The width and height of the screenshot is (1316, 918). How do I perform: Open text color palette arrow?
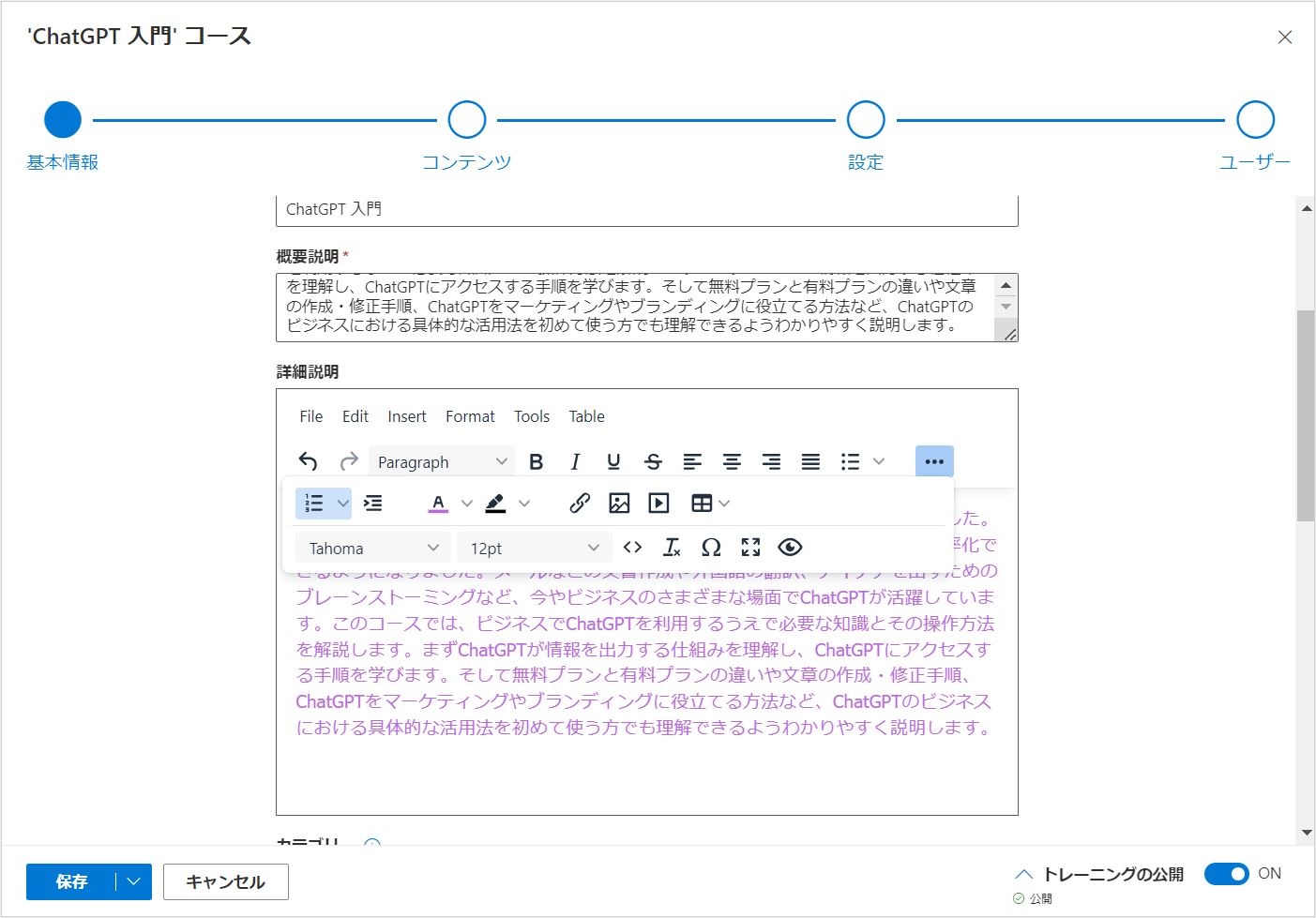coord(467,504)
